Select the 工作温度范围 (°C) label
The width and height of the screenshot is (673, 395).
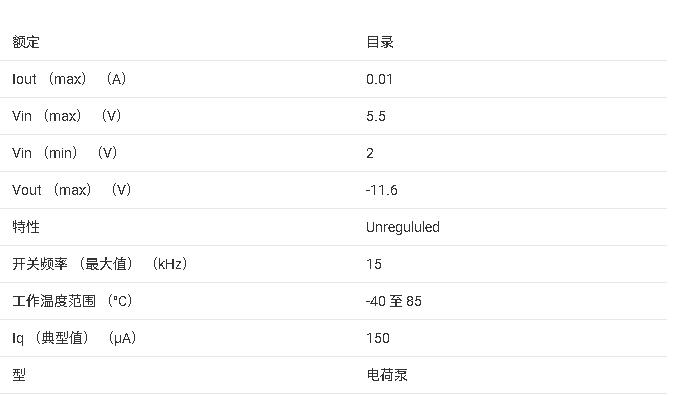tap(72, 301)
